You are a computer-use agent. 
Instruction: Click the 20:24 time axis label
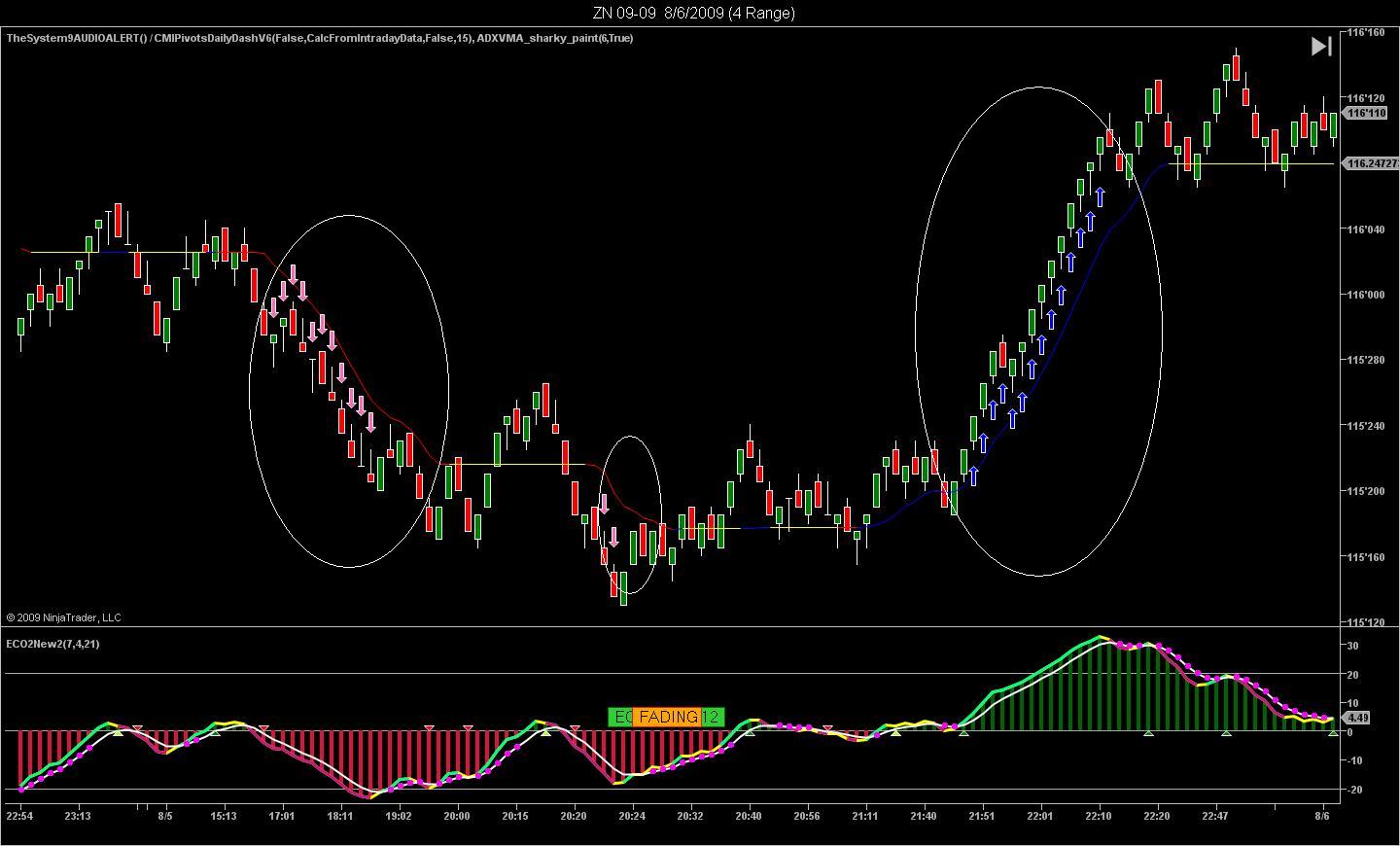(632, 816)
